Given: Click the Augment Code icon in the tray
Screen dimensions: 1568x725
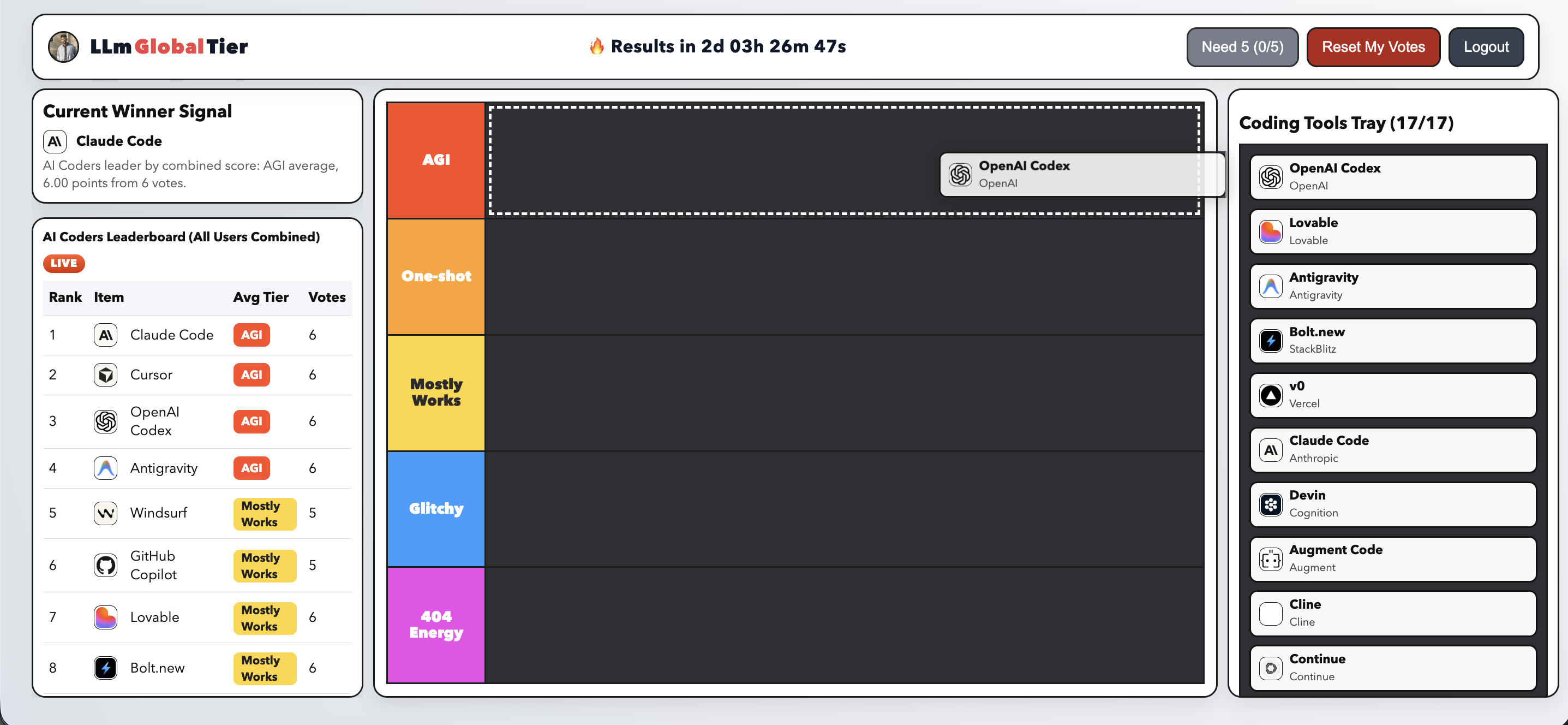Looking at the screenshot, I should (1271, 558).
